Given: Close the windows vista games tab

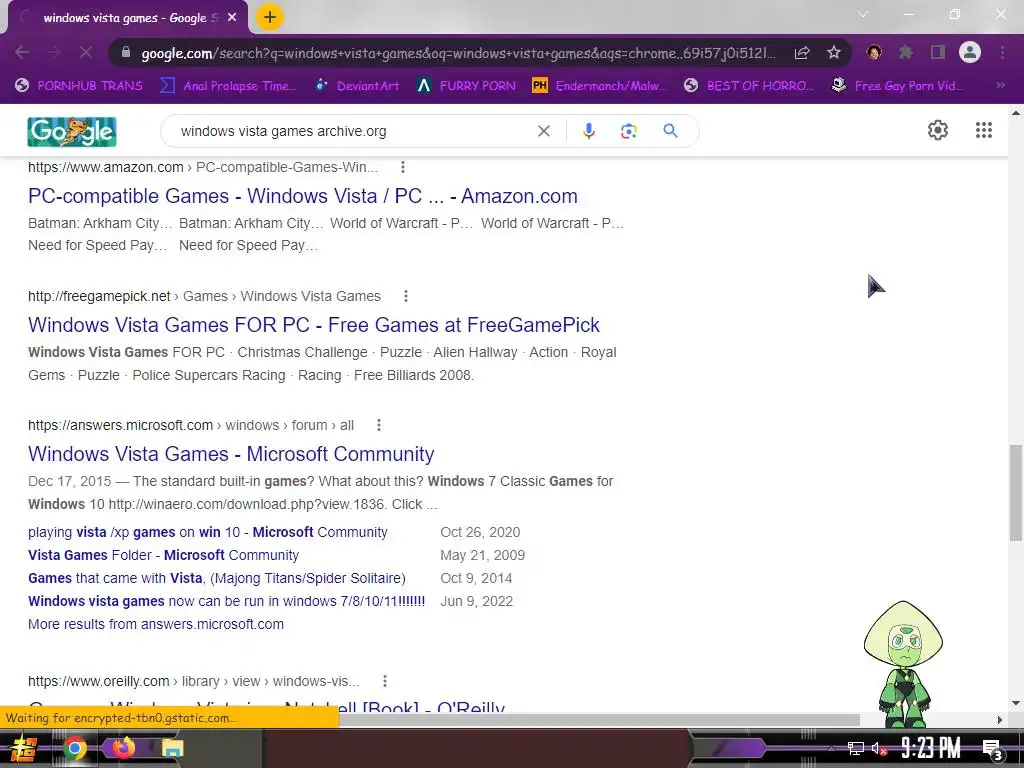Looking at the screenshot, I should click(232, 18).
